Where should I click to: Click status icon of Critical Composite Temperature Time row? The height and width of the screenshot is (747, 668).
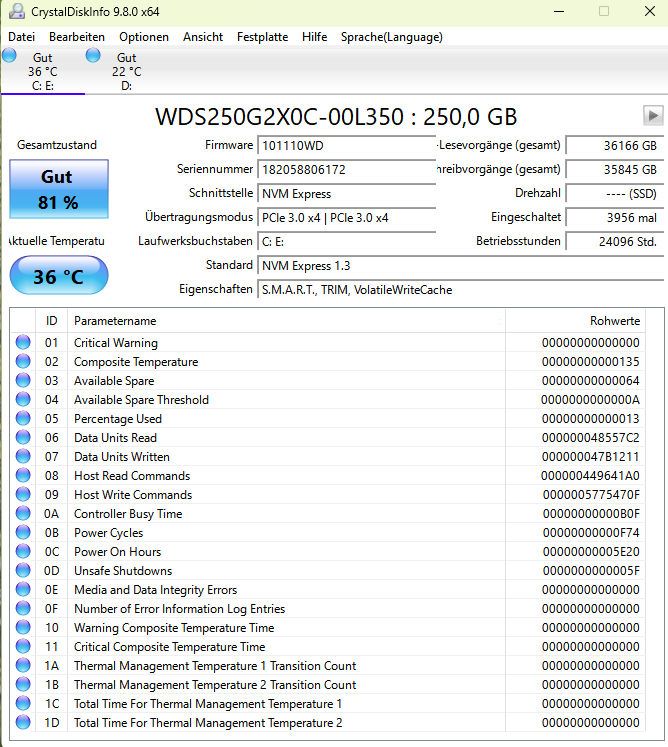click(23, 646)
